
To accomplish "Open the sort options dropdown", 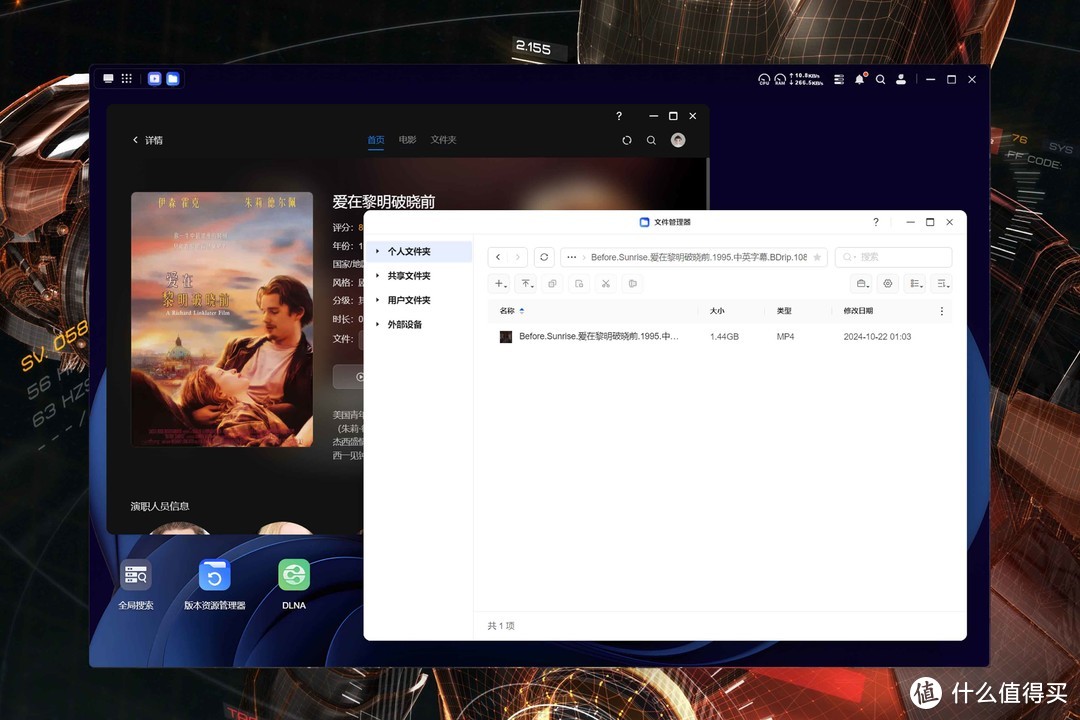I will pyautogui.click(x=942, y=284).
